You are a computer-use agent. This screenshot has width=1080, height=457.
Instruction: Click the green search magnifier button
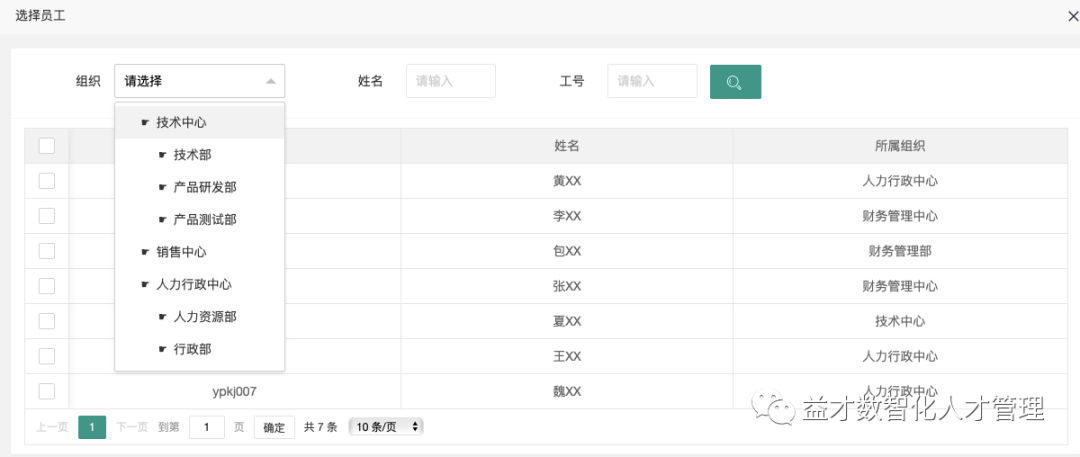[x=735, y=81]
